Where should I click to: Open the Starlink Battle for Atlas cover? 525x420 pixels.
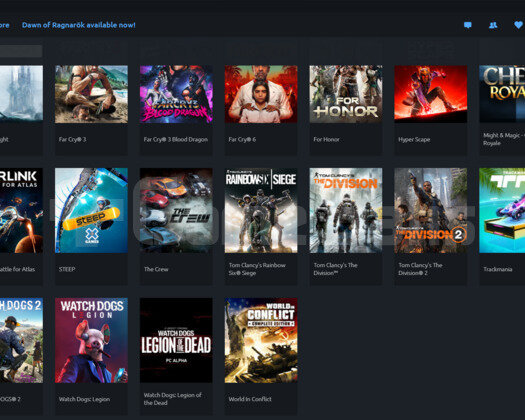[x=21, y=210]
